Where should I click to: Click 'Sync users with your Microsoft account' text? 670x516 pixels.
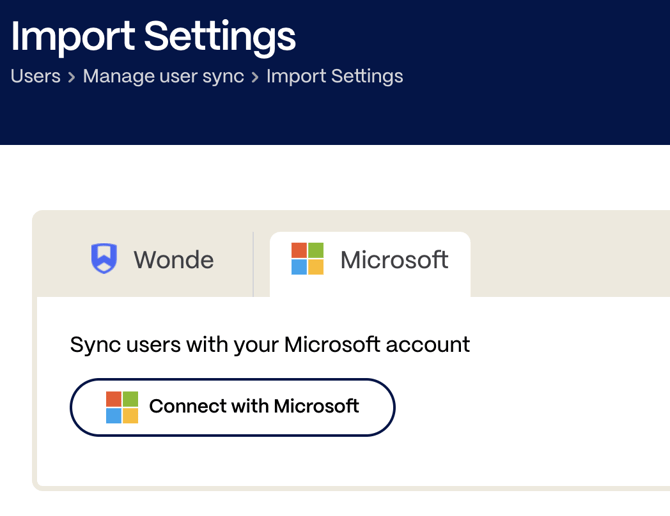pyautogui.click(x=270, y=345)
